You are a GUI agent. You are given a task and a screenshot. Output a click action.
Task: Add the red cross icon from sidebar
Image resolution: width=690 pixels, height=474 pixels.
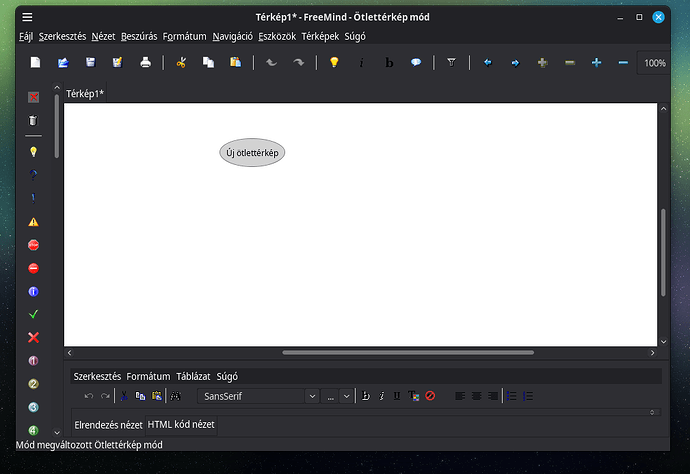point(33,338)
